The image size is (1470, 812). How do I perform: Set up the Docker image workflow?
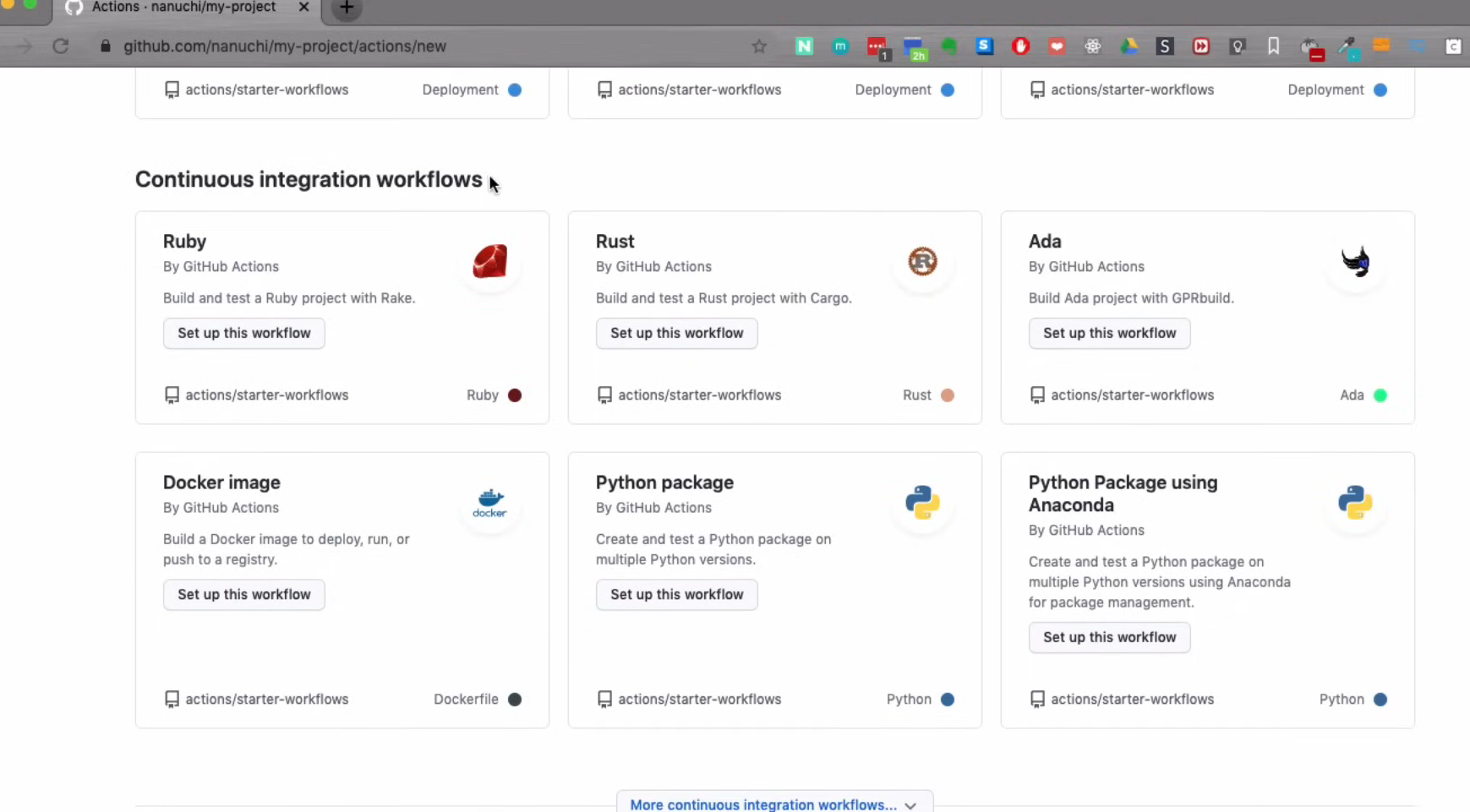click(243, 595)
